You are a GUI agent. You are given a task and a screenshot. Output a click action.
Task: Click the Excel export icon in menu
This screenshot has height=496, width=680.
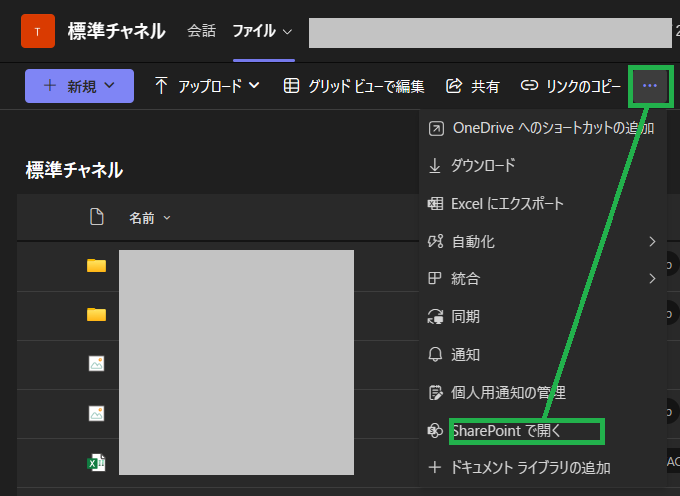(435, 203)
